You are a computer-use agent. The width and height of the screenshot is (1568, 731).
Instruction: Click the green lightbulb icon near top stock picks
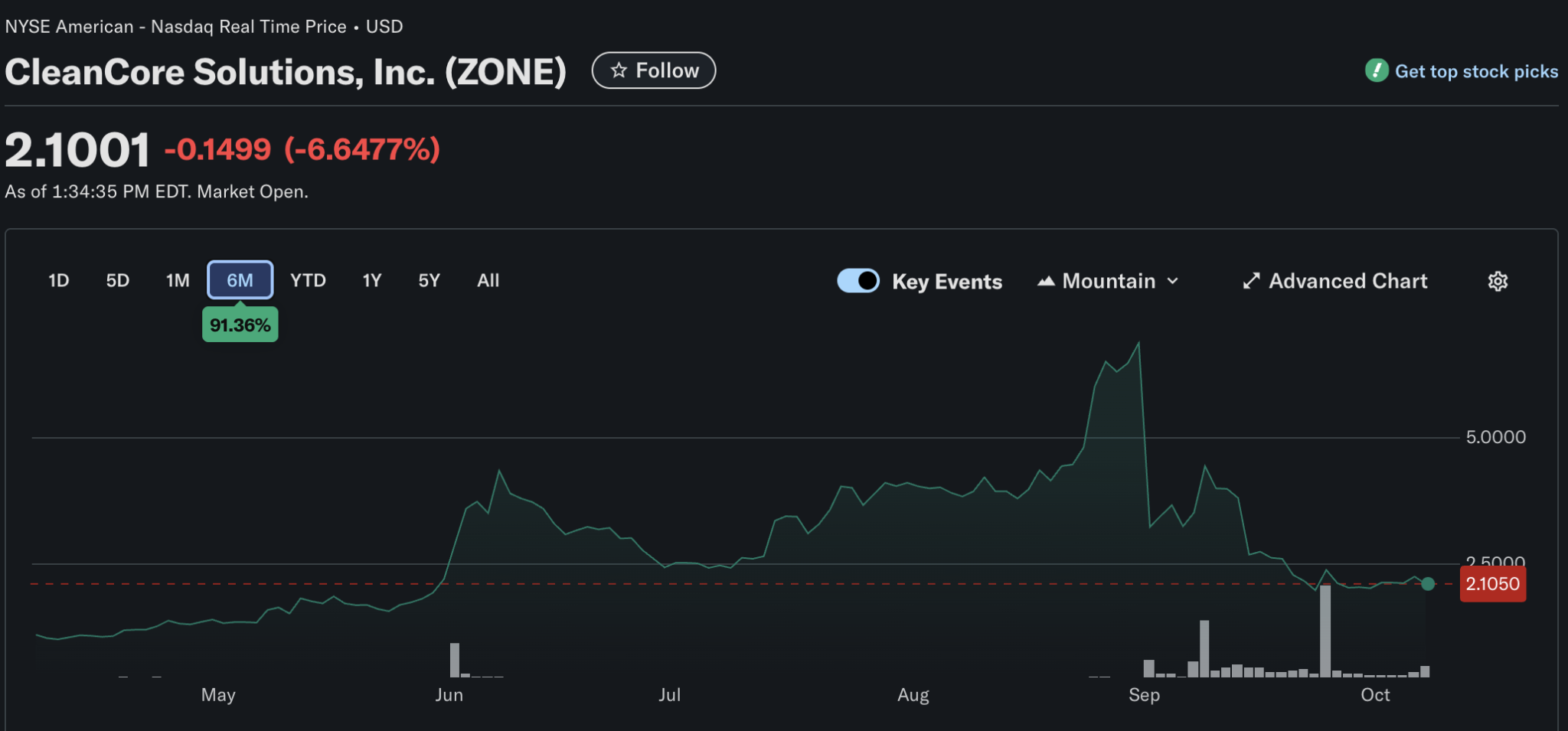click(1377, 70)
